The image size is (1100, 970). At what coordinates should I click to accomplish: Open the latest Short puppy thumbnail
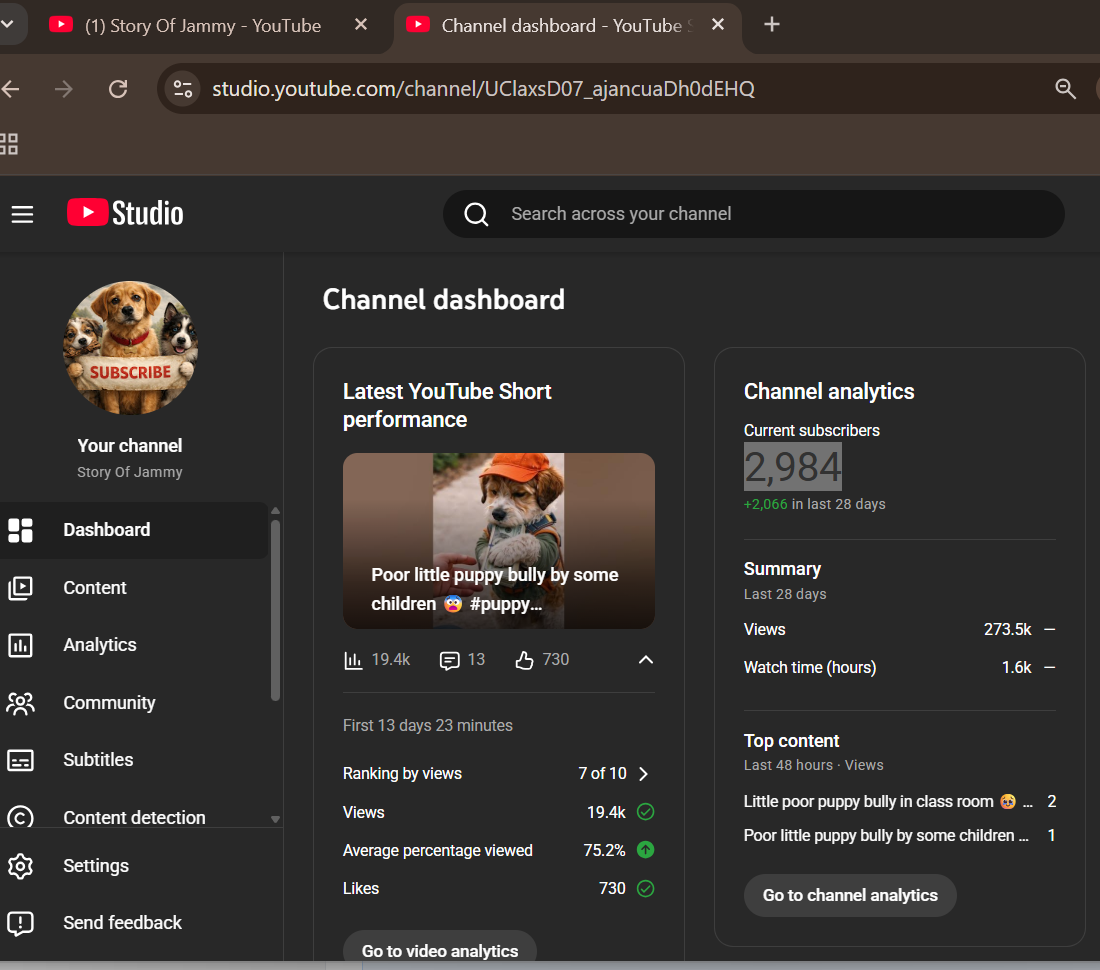tap(498, 540)
